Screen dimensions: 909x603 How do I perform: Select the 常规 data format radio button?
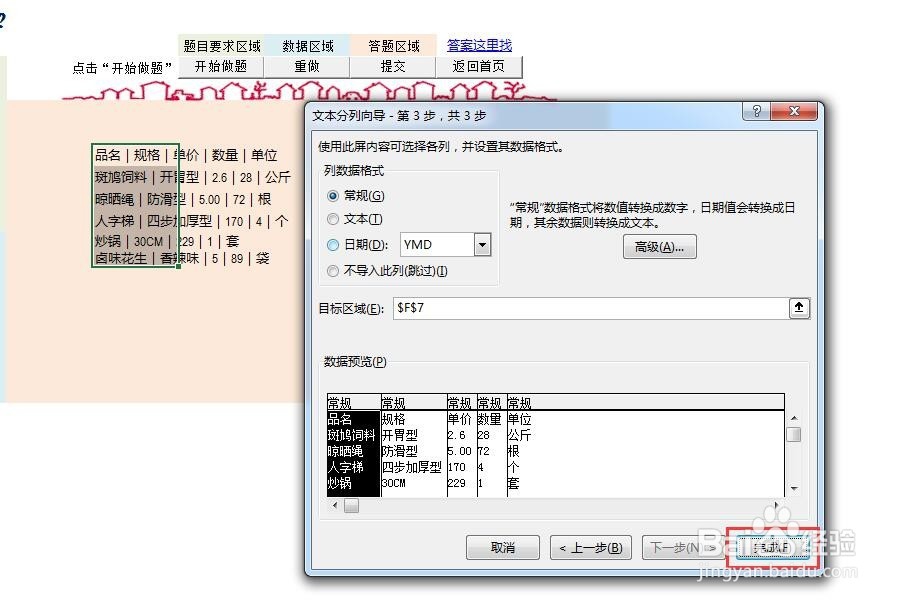(331, 195)
